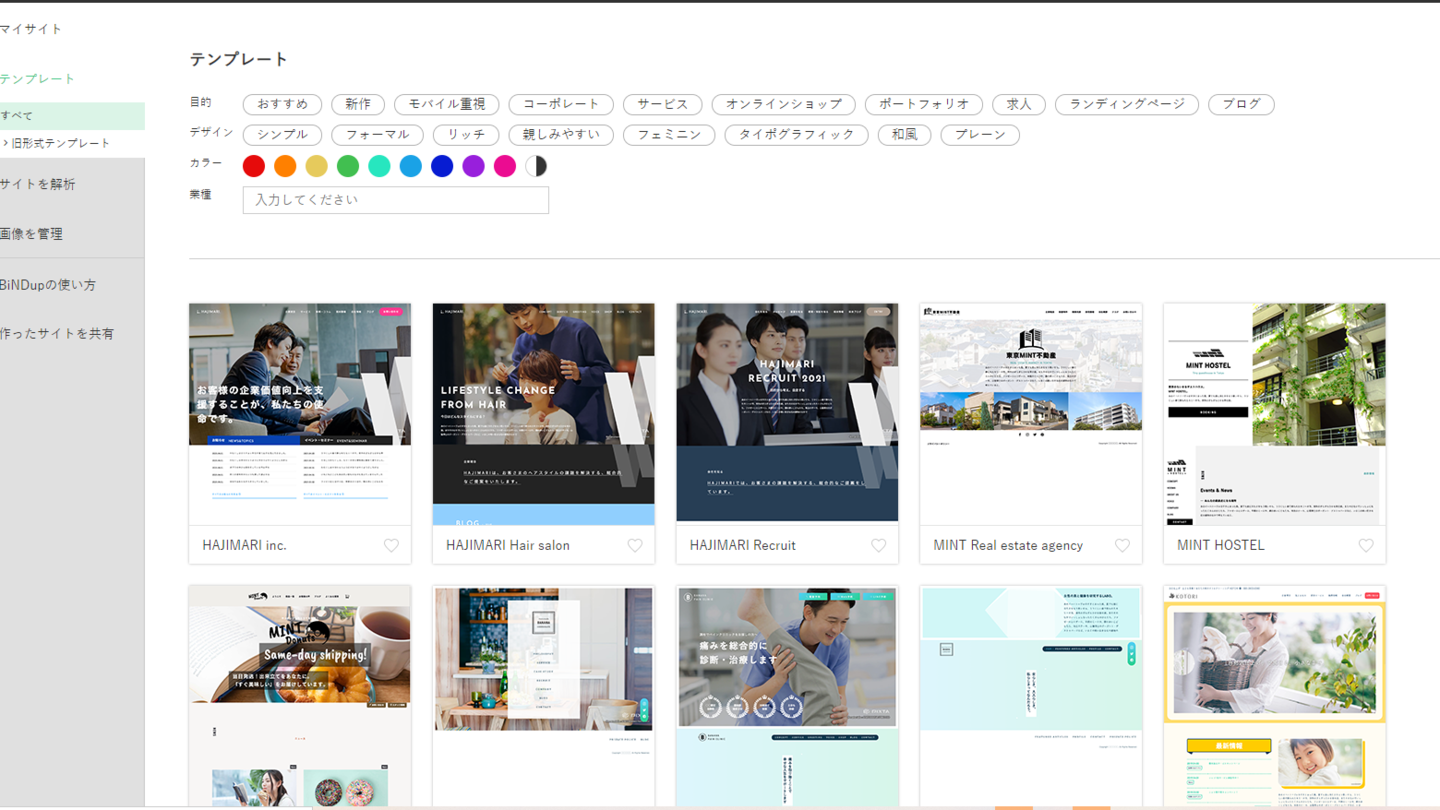Viewport: 1440px width, 810px height.
Task: Enable the モバイル重視 filter tag
Action: (x=446, y=104)
